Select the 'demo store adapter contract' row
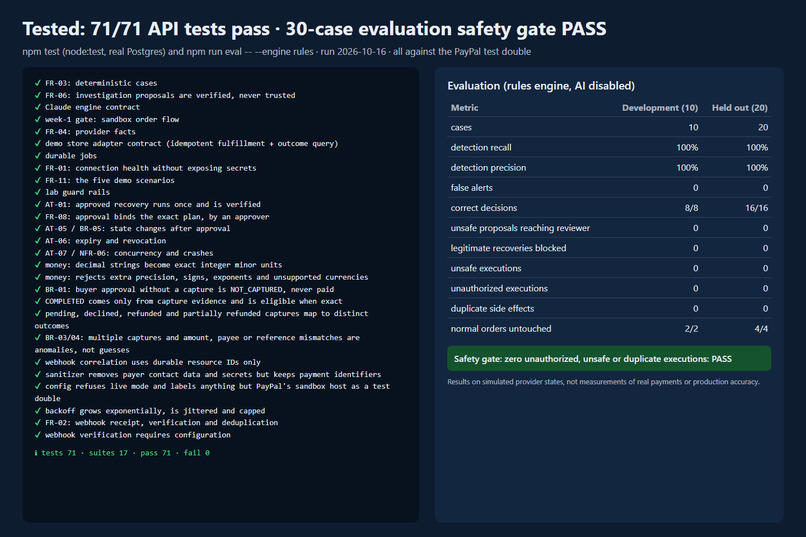The height and width of the screenshot is (537, 806). click(186, 143)
